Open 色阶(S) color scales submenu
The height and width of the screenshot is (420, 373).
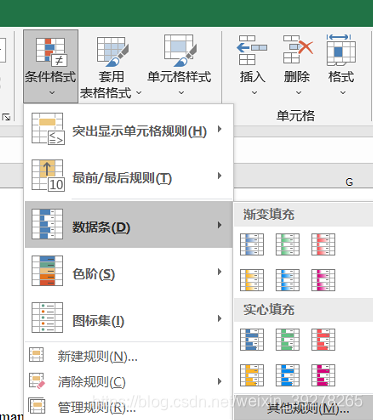(129, 272)
